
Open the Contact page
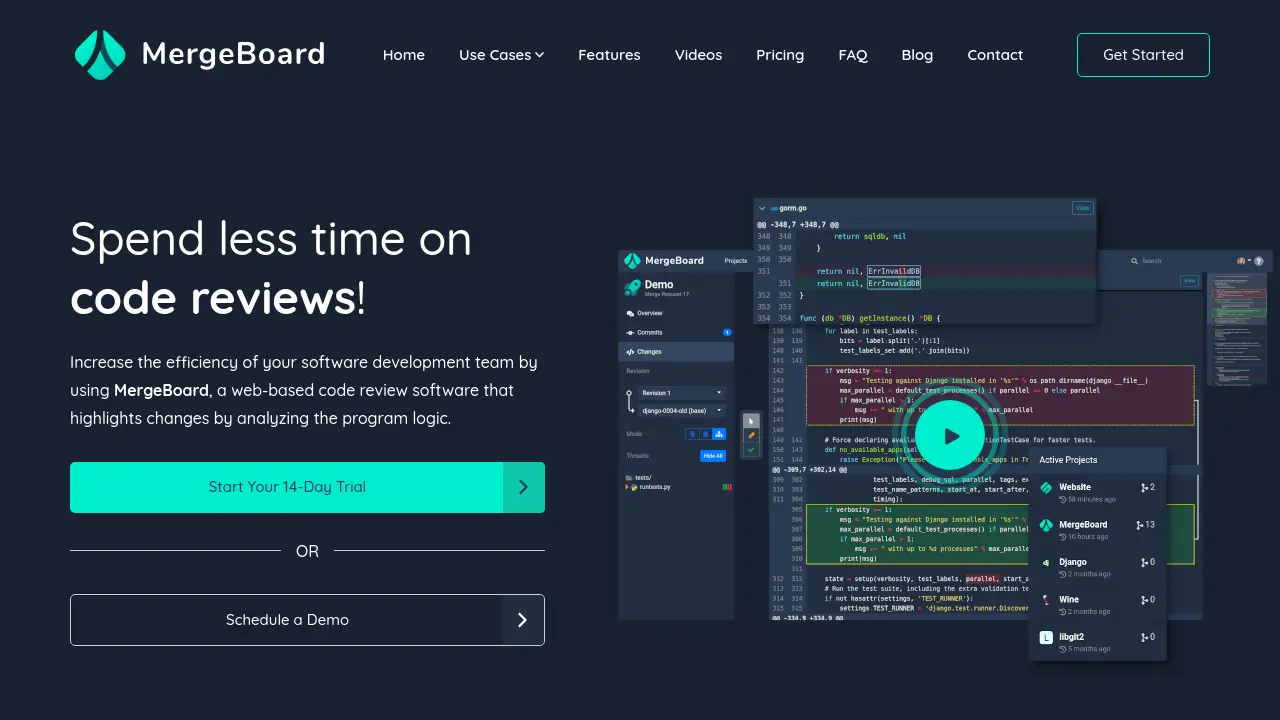[x=995, y=55]
